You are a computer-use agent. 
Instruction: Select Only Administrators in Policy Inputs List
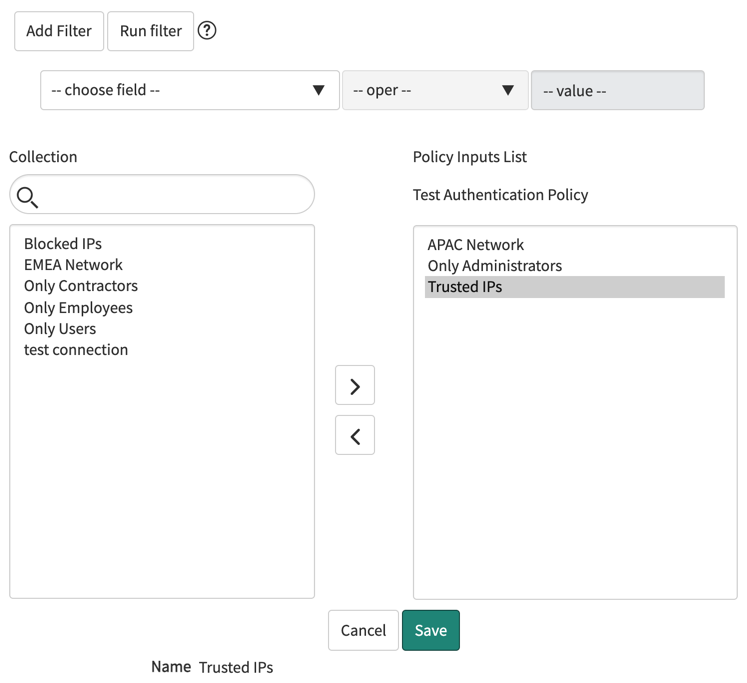coord(495,266)
